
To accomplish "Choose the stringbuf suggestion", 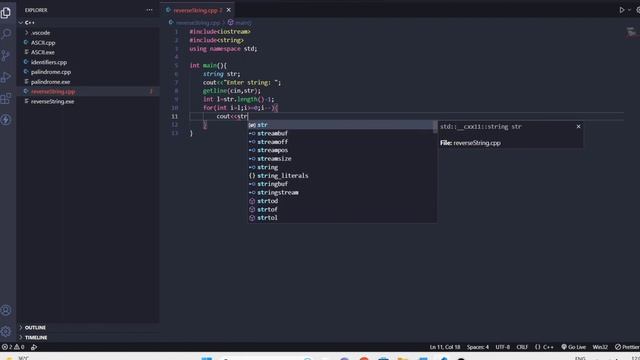I will click(x=342, y=184).
